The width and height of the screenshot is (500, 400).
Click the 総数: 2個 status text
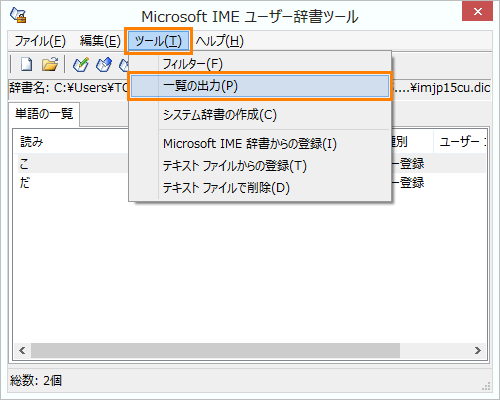point(36,380)
